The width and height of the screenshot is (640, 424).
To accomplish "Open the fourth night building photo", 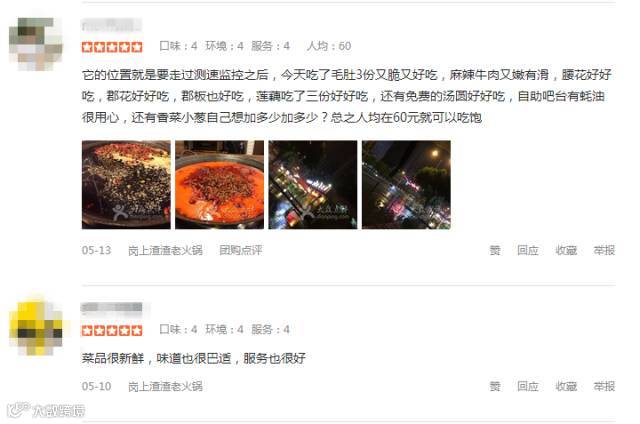I will pyautogui.click(x=406, y=184).
